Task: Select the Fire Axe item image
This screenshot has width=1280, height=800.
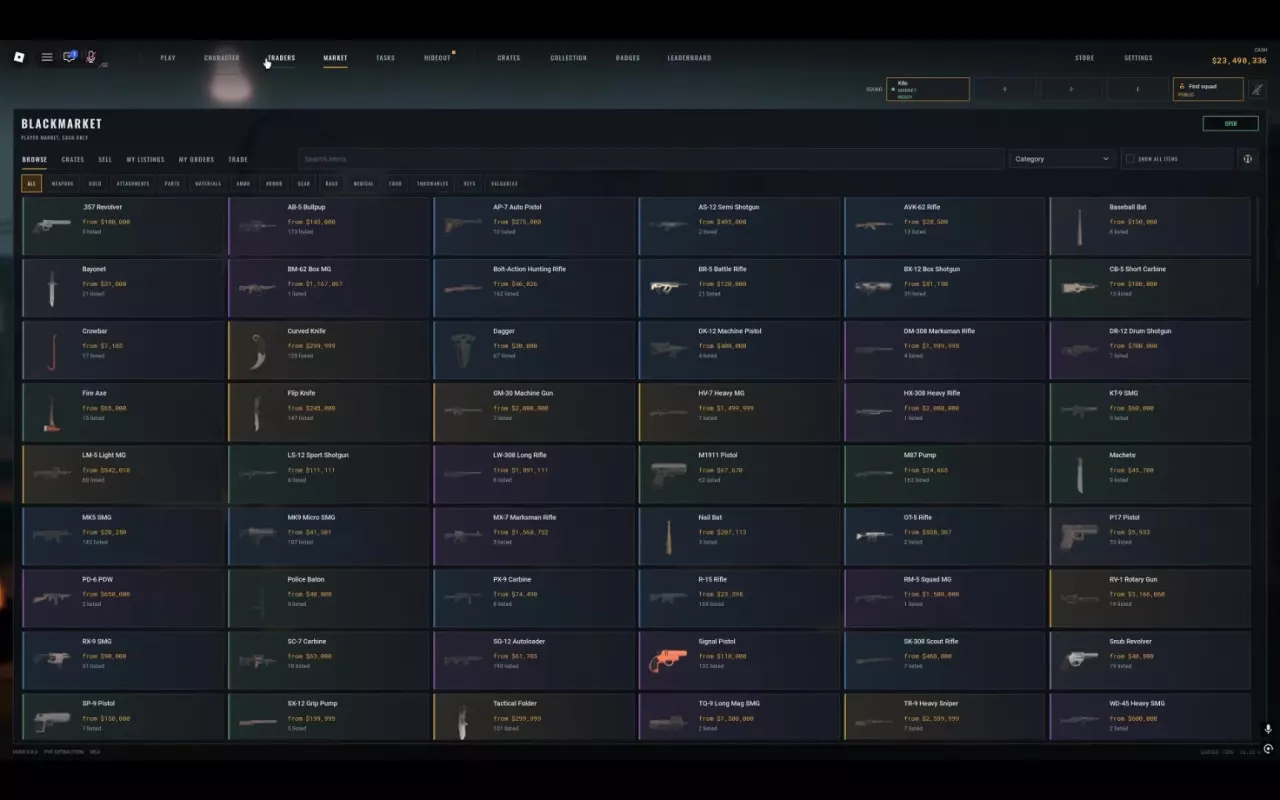Action: [52, 413]
